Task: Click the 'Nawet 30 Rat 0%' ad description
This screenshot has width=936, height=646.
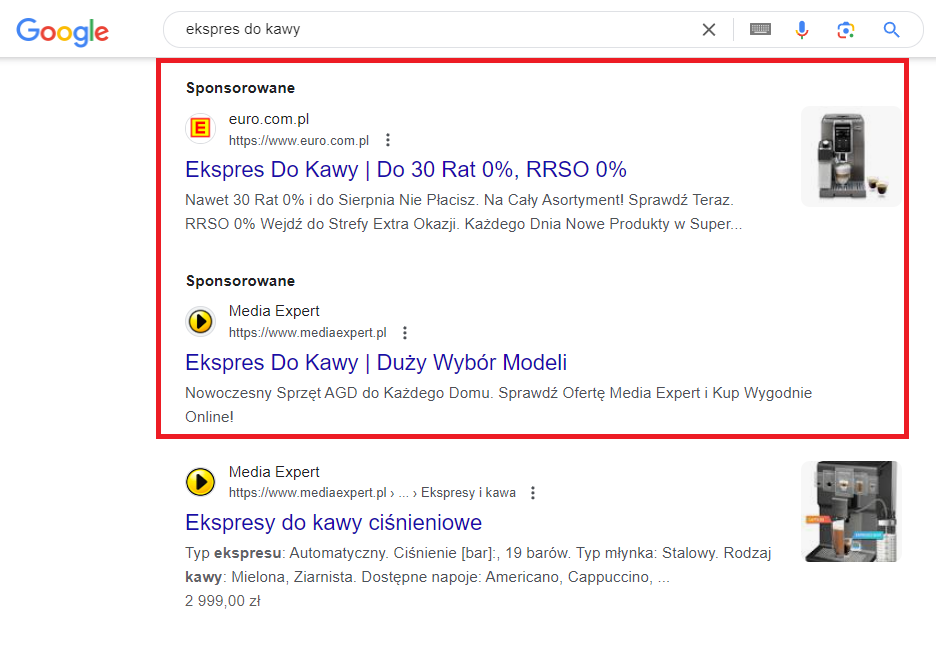Action: pos(464,212)
